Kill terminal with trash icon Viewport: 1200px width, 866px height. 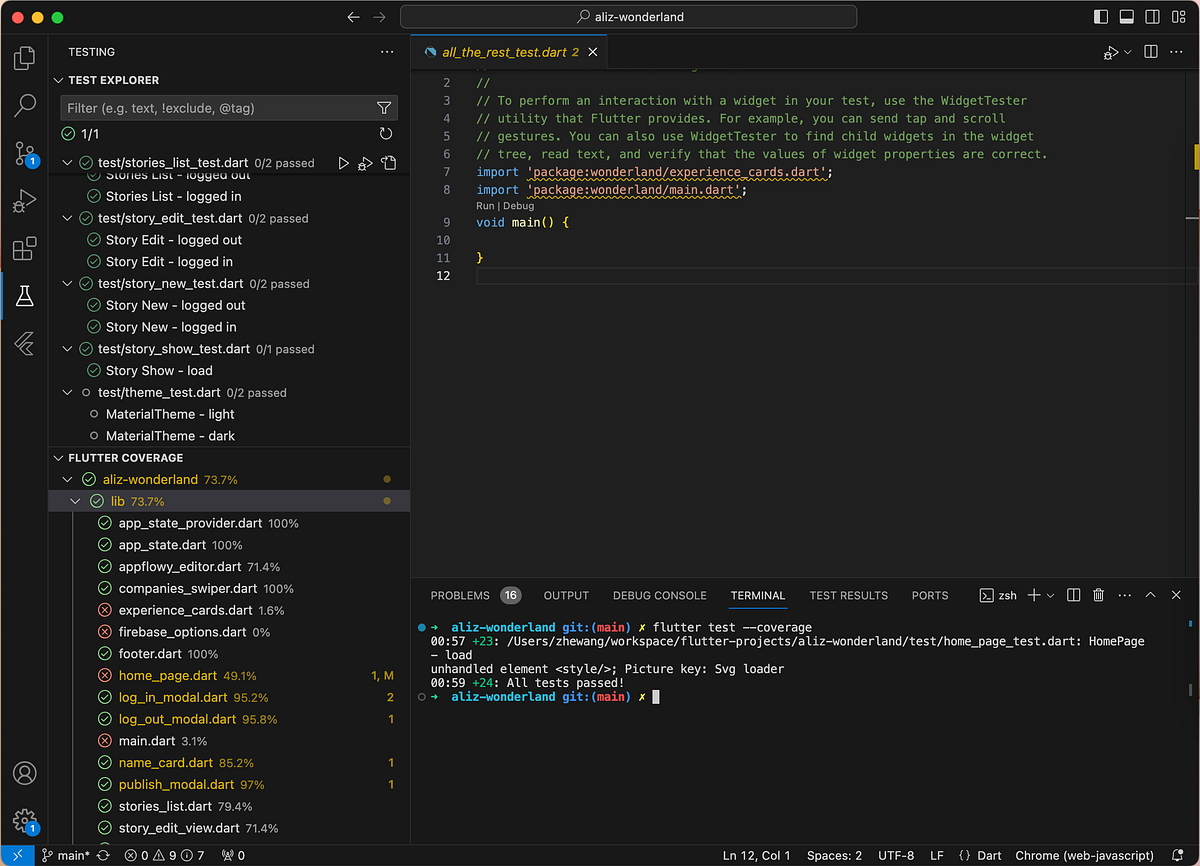point(1098,595)
